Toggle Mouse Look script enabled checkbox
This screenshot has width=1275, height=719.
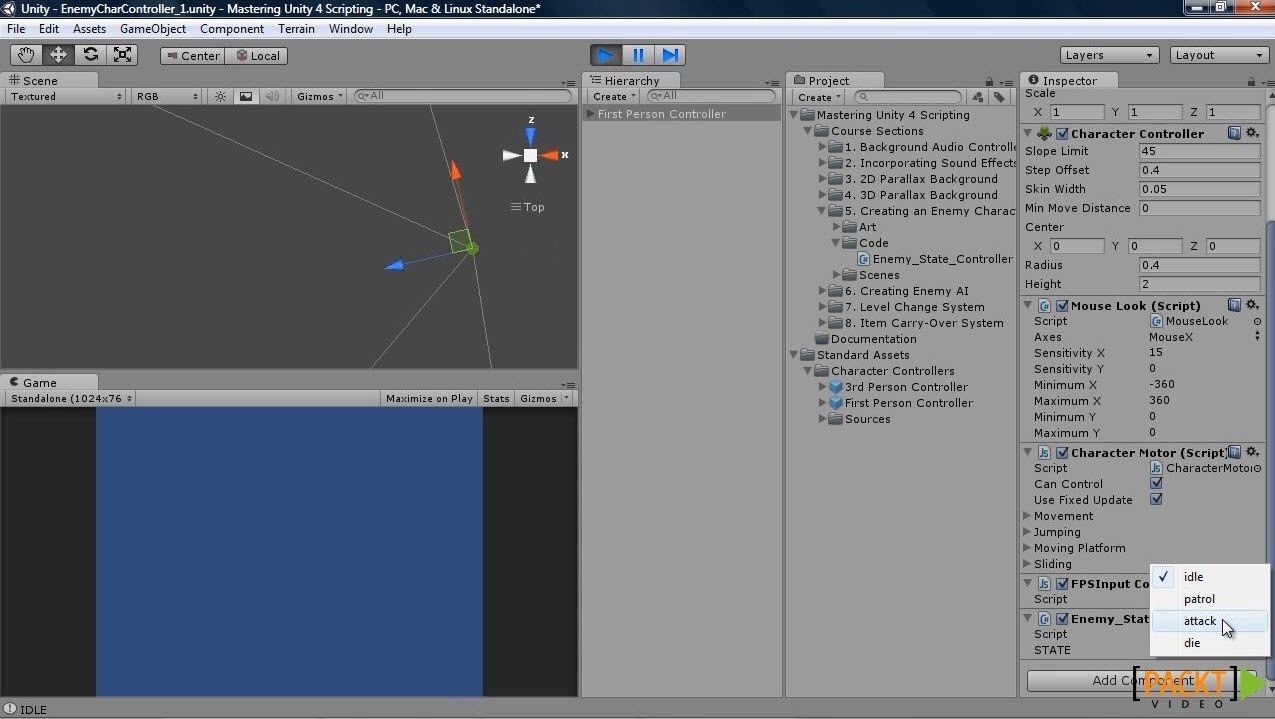tap(1063, 305)
